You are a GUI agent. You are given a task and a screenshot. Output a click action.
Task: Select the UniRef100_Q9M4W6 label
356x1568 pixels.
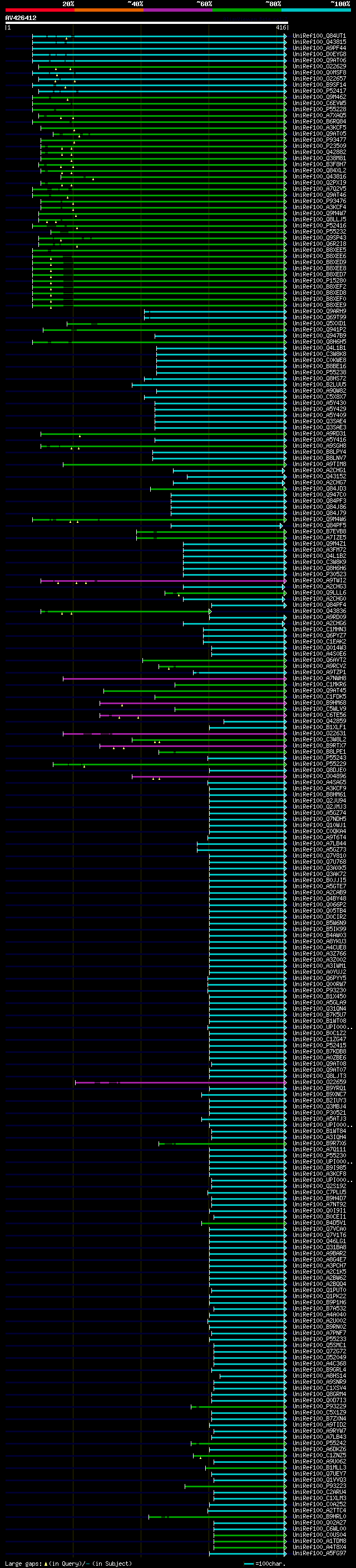[319, 519]
